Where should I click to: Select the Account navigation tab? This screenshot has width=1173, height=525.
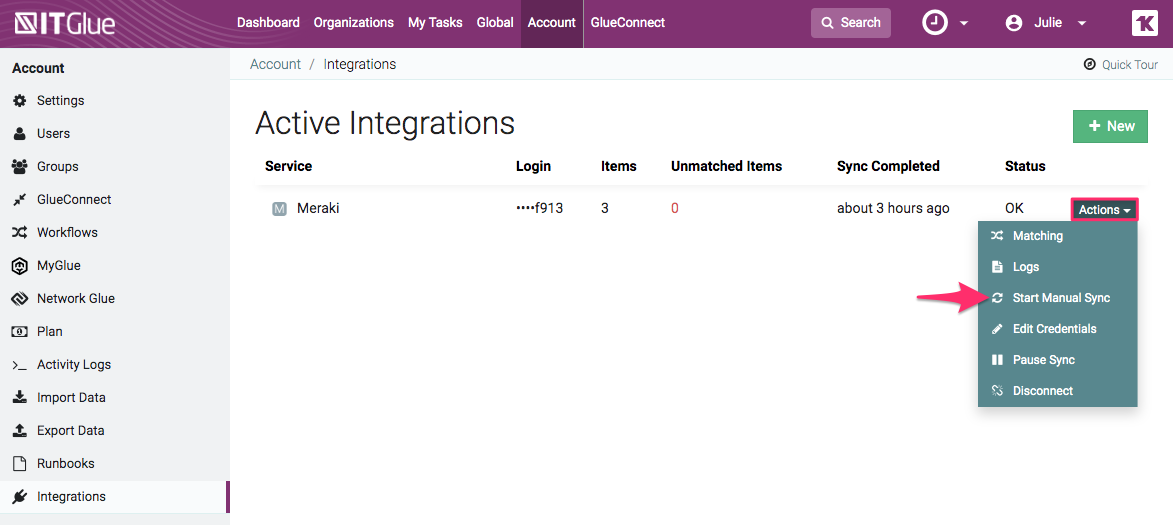coord(551,22)
